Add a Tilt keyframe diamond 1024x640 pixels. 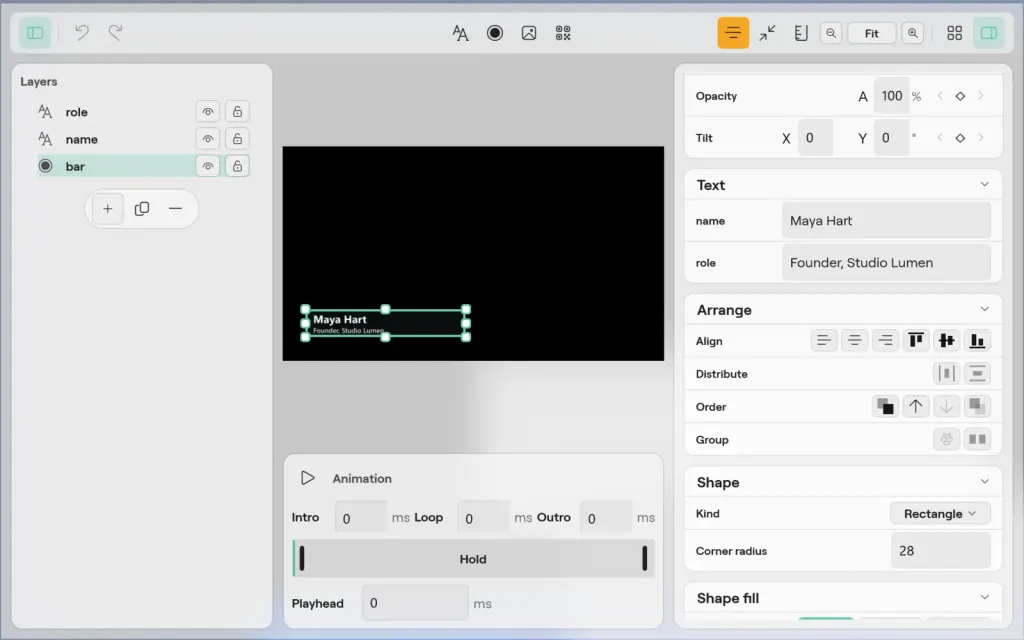click(960, 138)
